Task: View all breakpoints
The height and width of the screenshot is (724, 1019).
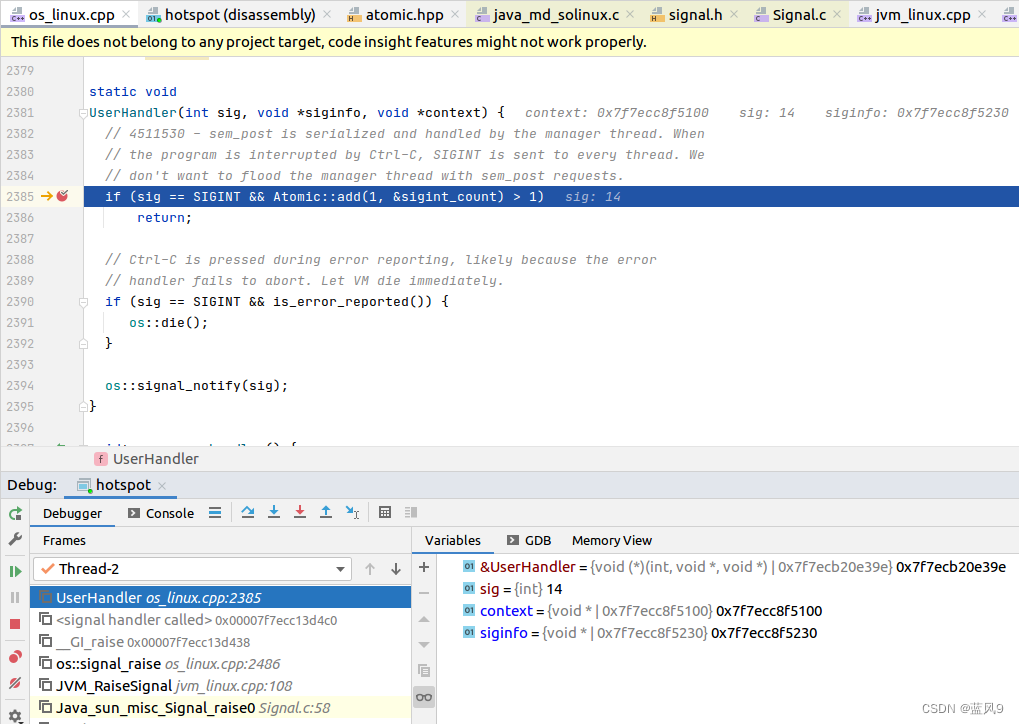Action: point(15,656)
